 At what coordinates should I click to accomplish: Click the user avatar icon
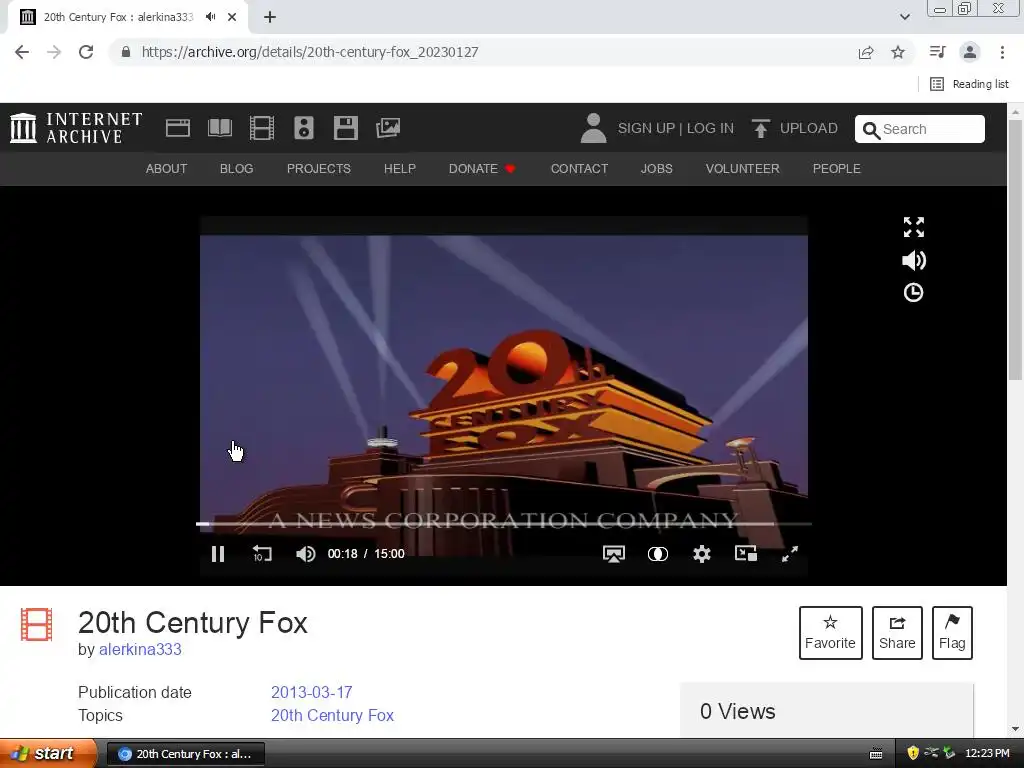point(593,128)
